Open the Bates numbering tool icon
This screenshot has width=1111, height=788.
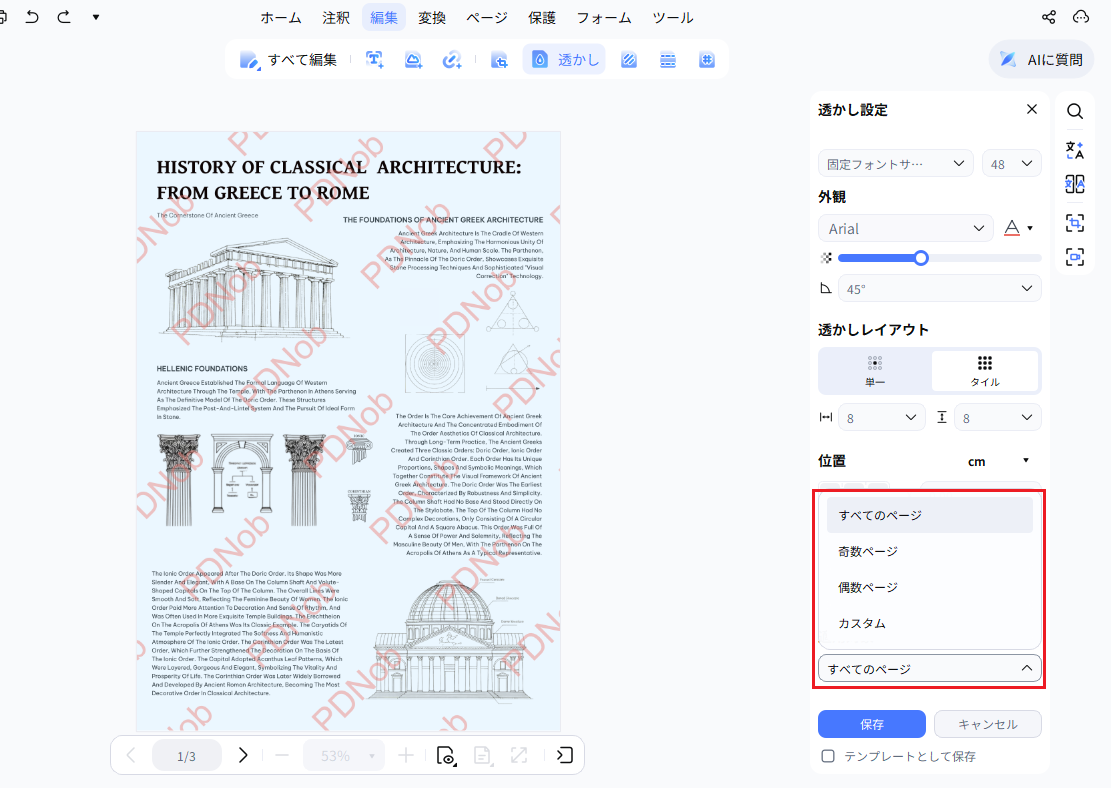(x=706, y=60)
